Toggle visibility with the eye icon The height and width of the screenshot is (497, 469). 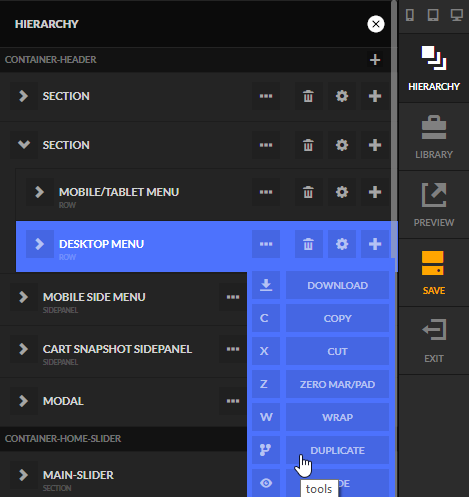tap(266, 483)
